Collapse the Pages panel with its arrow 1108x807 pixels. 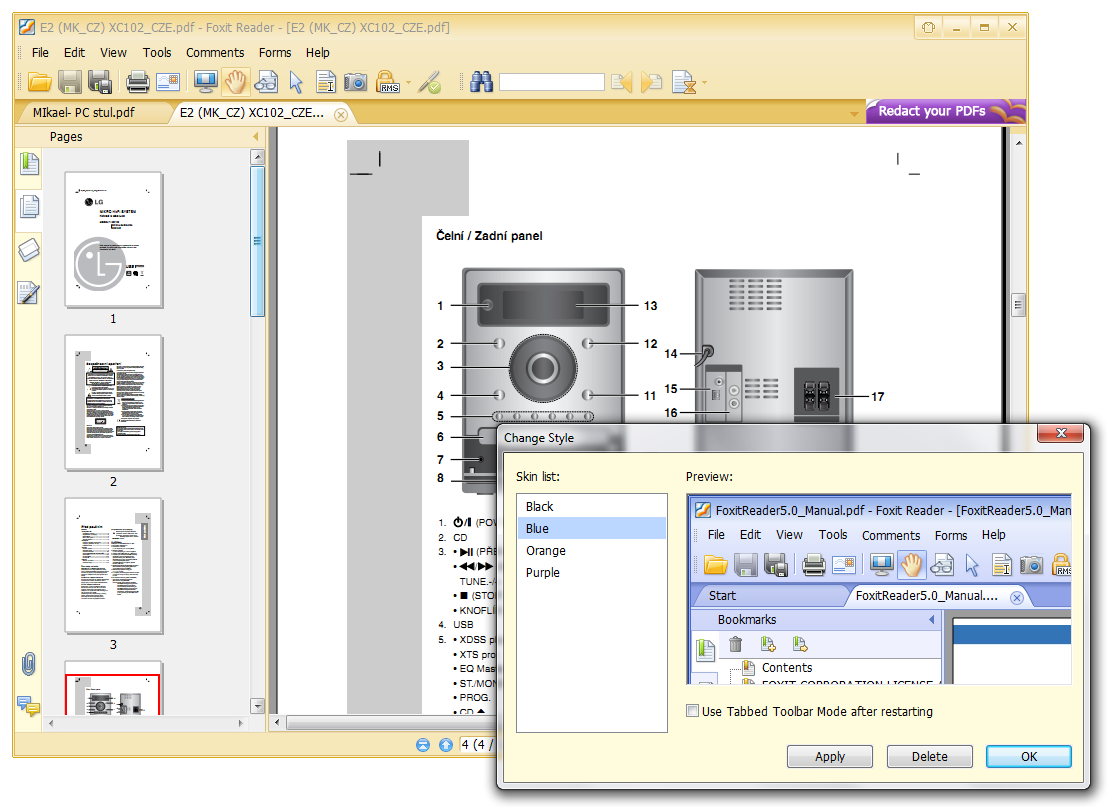tap(256, 136)
